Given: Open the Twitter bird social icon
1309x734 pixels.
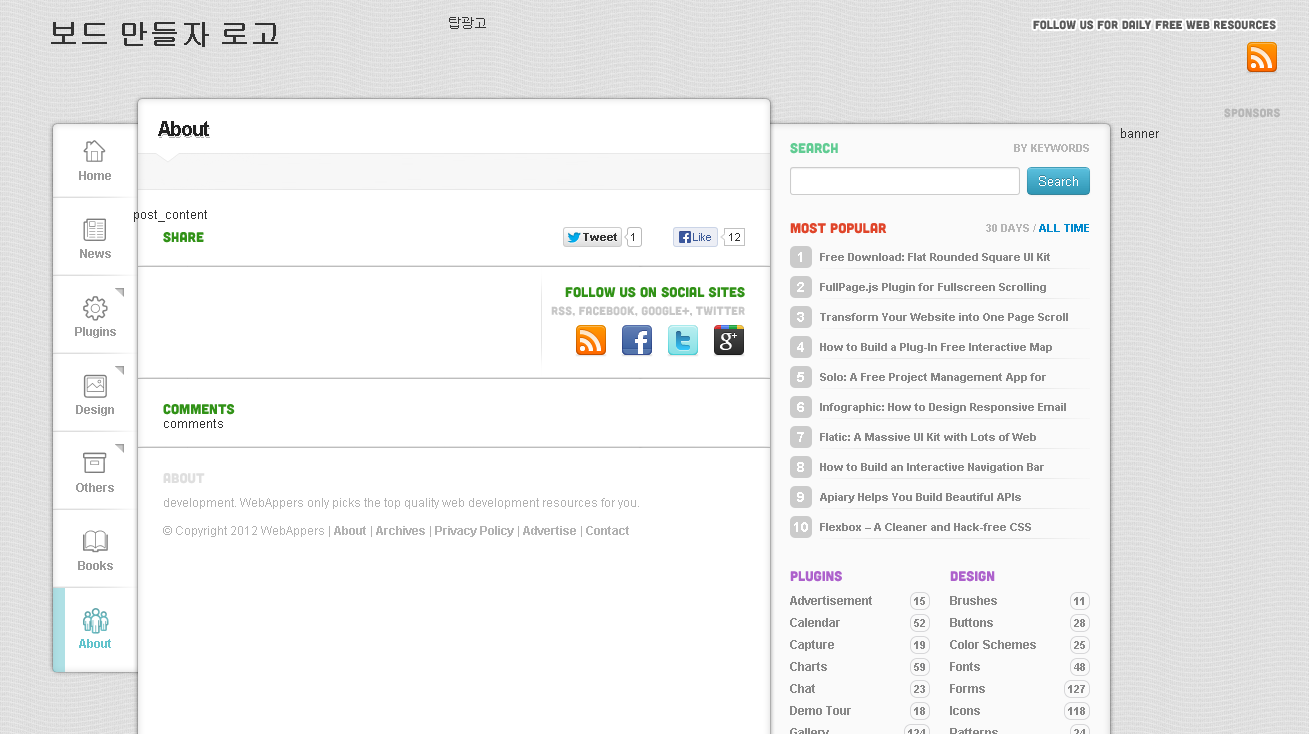Looking at the screenshot, I should coord(683,341).
